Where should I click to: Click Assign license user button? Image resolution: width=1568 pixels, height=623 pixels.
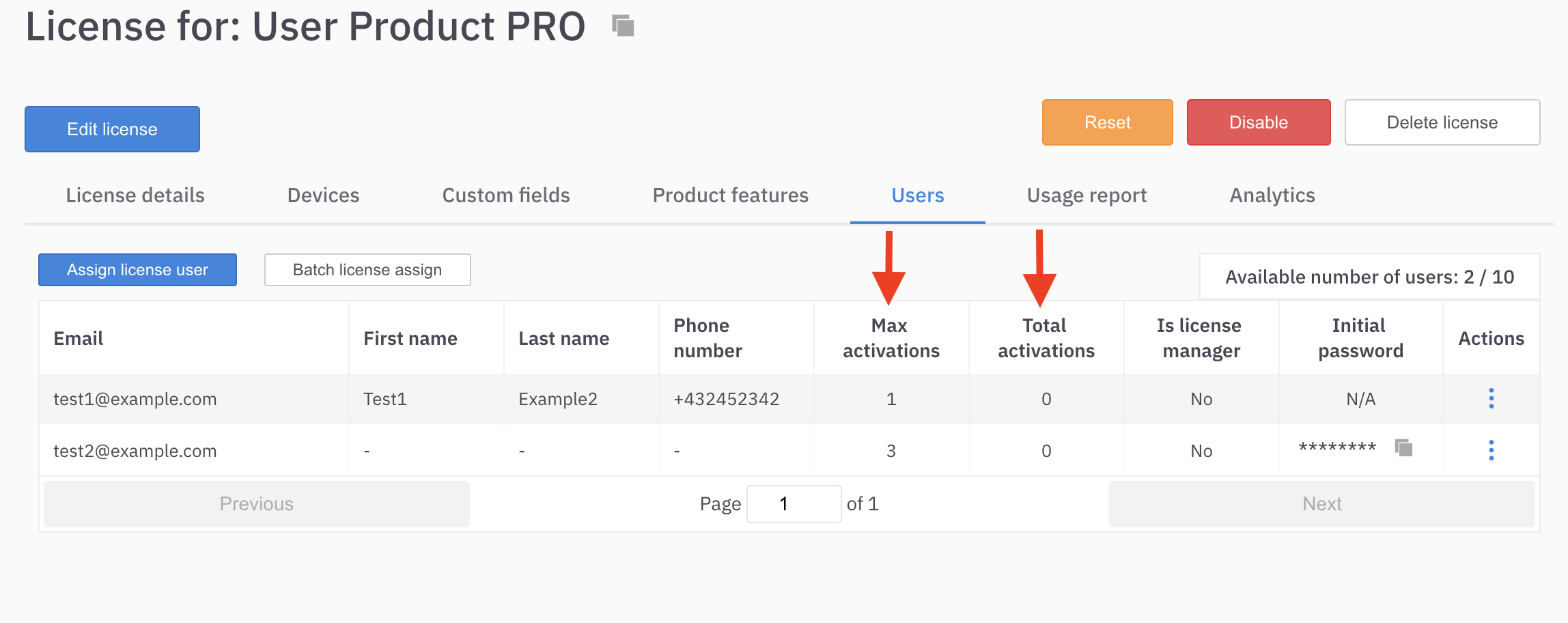[x=137, y=270]
